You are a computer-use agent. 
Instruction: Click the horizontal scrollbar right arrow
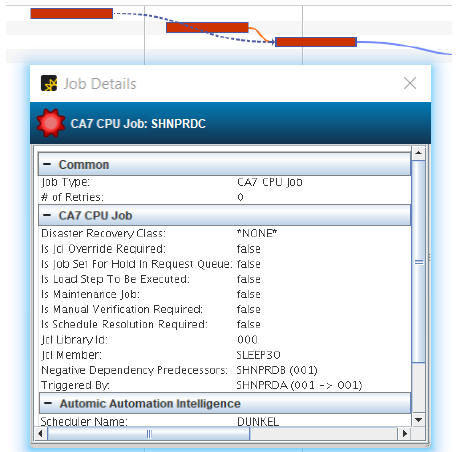click(405, 434)
